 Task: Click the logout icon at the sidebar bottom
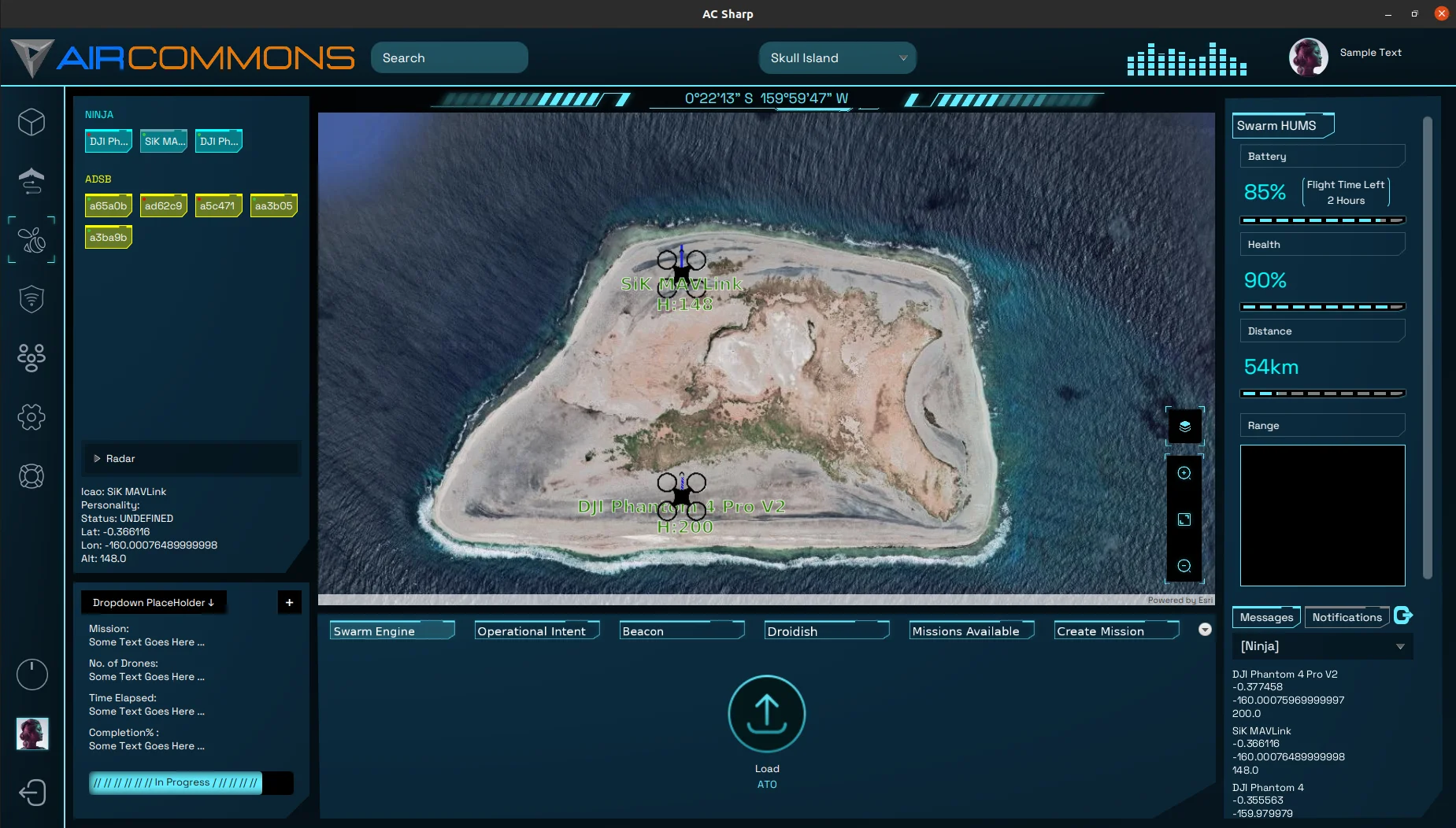(x=32, y=793)
